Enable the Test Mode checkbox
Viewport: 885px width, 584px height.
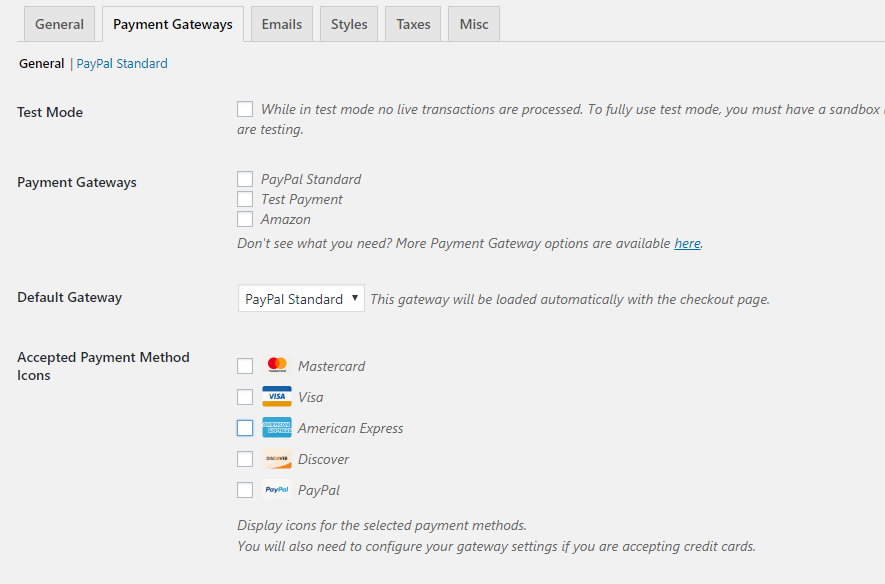point(245,109)
